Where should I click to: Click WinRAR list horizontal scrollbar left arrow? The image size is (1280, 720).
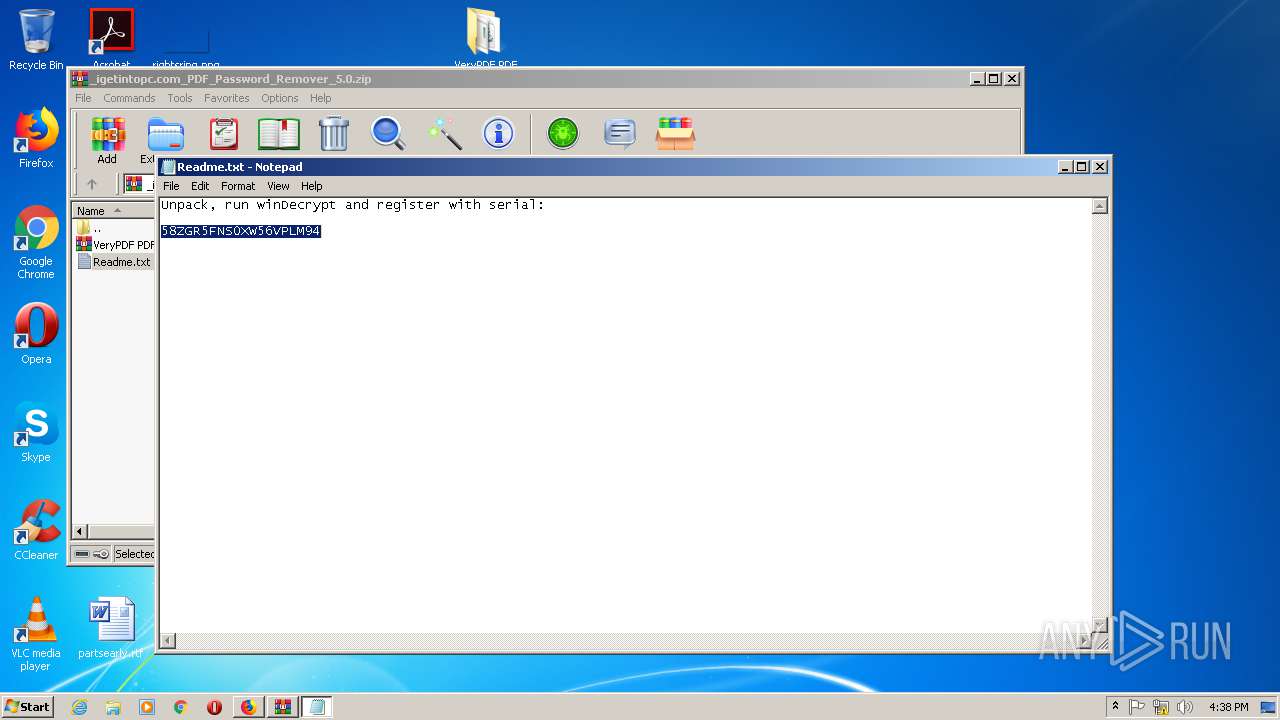pos(80,532)
